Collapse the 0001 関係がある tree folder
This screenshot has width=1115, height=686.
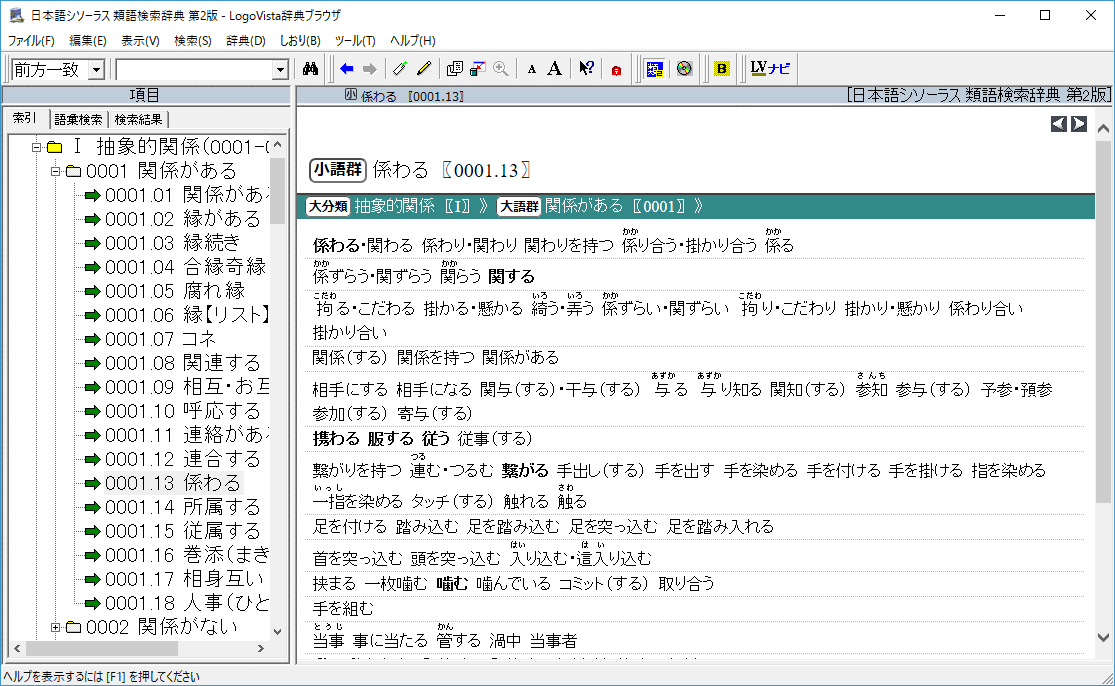(x=57, y=171)
